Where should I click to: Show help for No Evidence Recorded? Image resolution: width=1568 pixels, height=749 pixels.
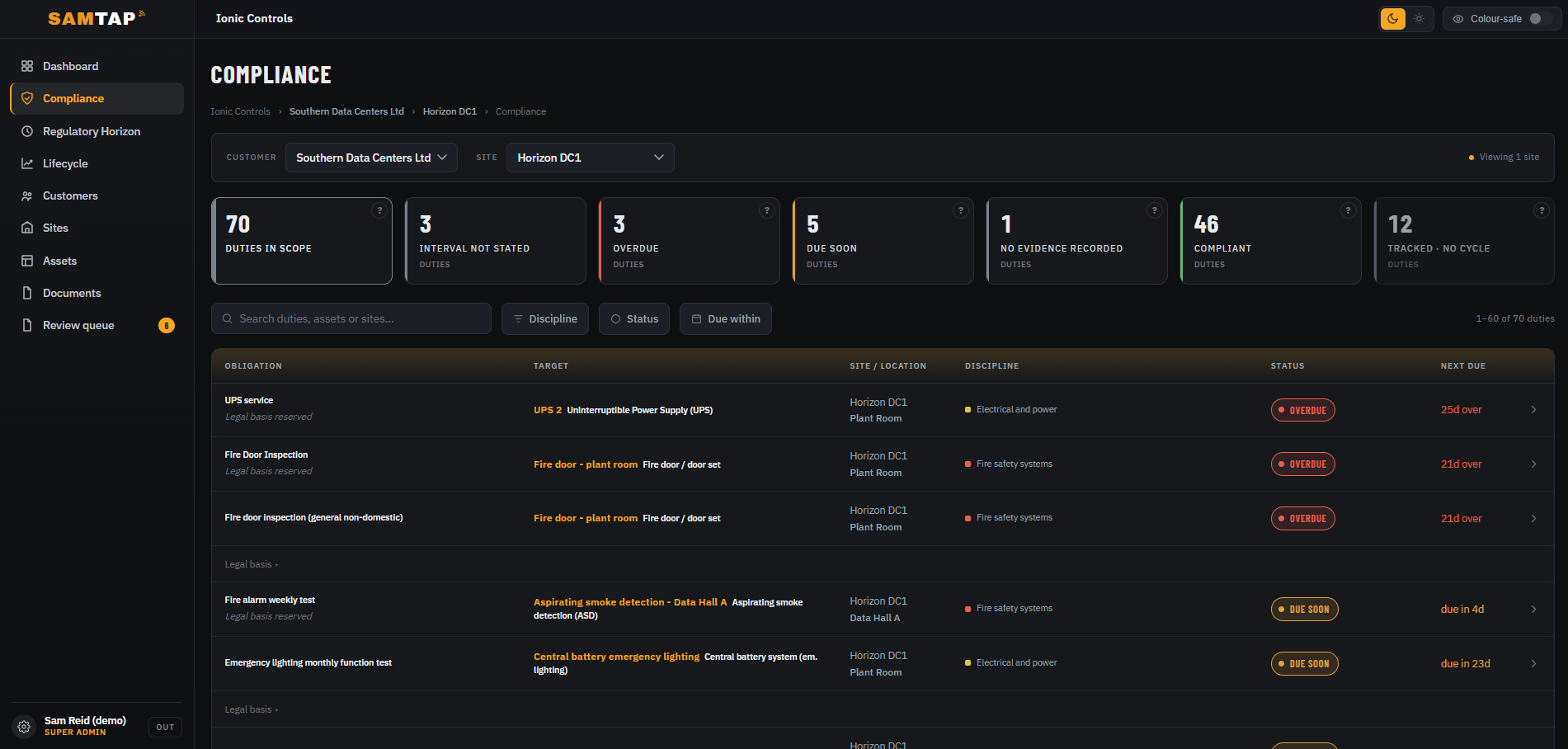(x=1154, y=210)
